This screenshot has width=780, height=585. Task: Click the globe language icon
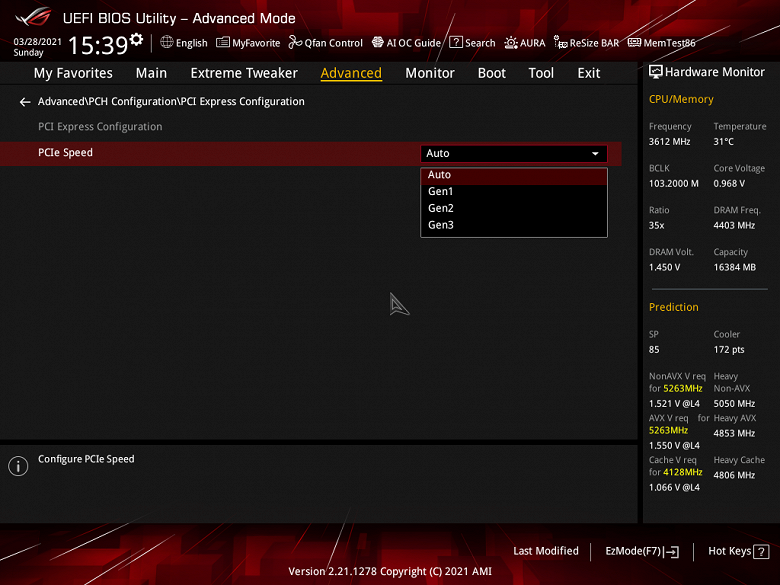coord(167,42)
